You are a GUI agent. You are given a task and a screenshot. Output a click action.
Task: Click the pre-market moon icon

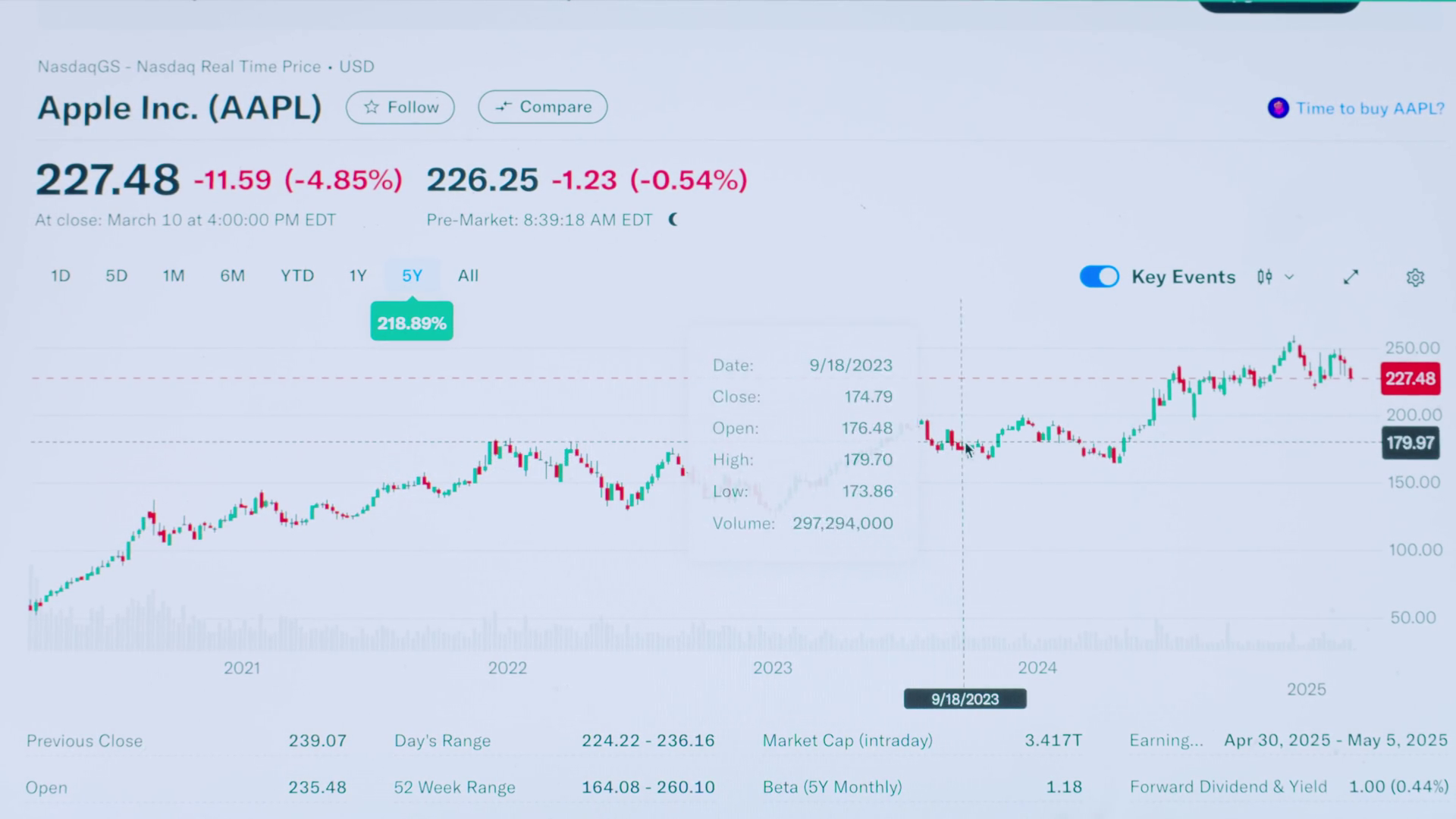point(673,220)
